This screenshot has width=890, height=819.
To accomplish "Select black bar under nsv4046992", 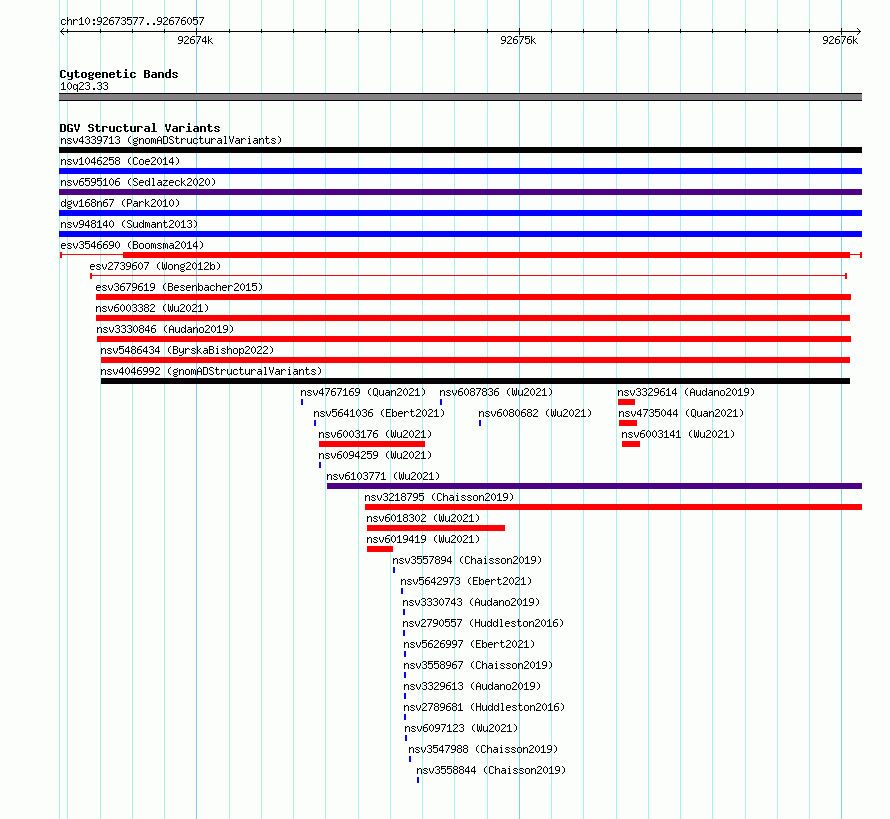I will coord(475,381).
